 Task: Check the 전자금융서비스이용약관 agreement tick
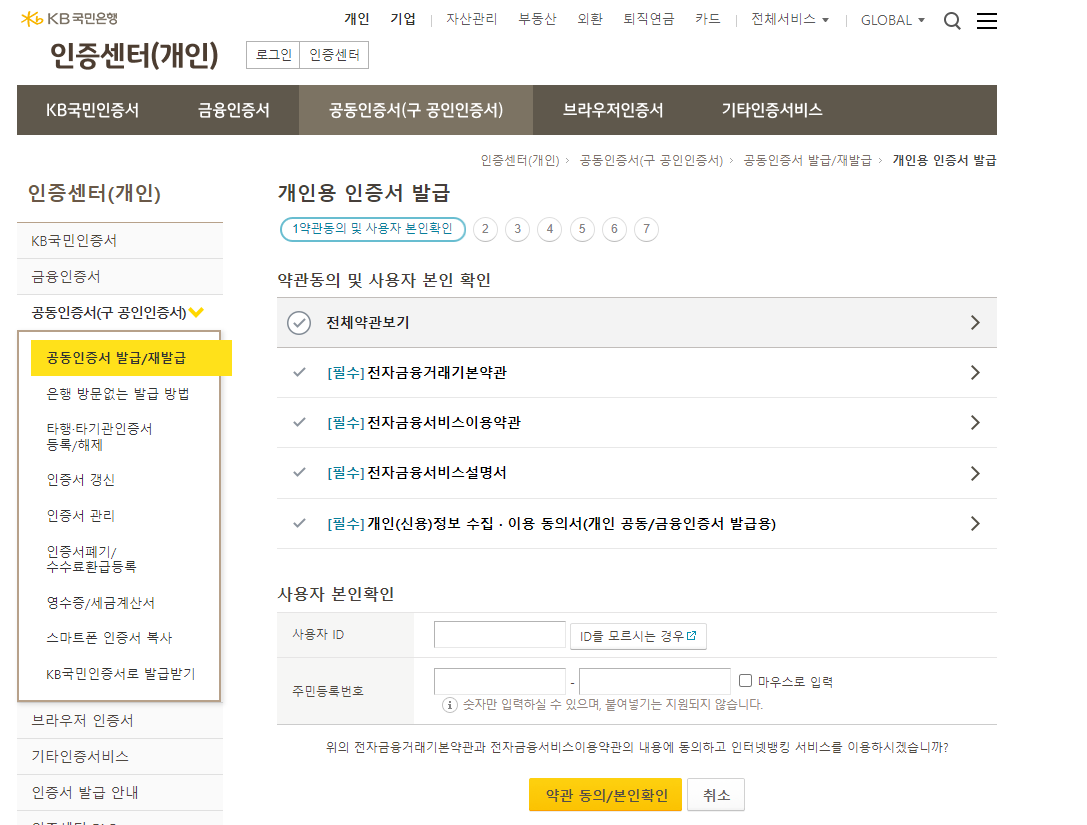tap(299, 422)
